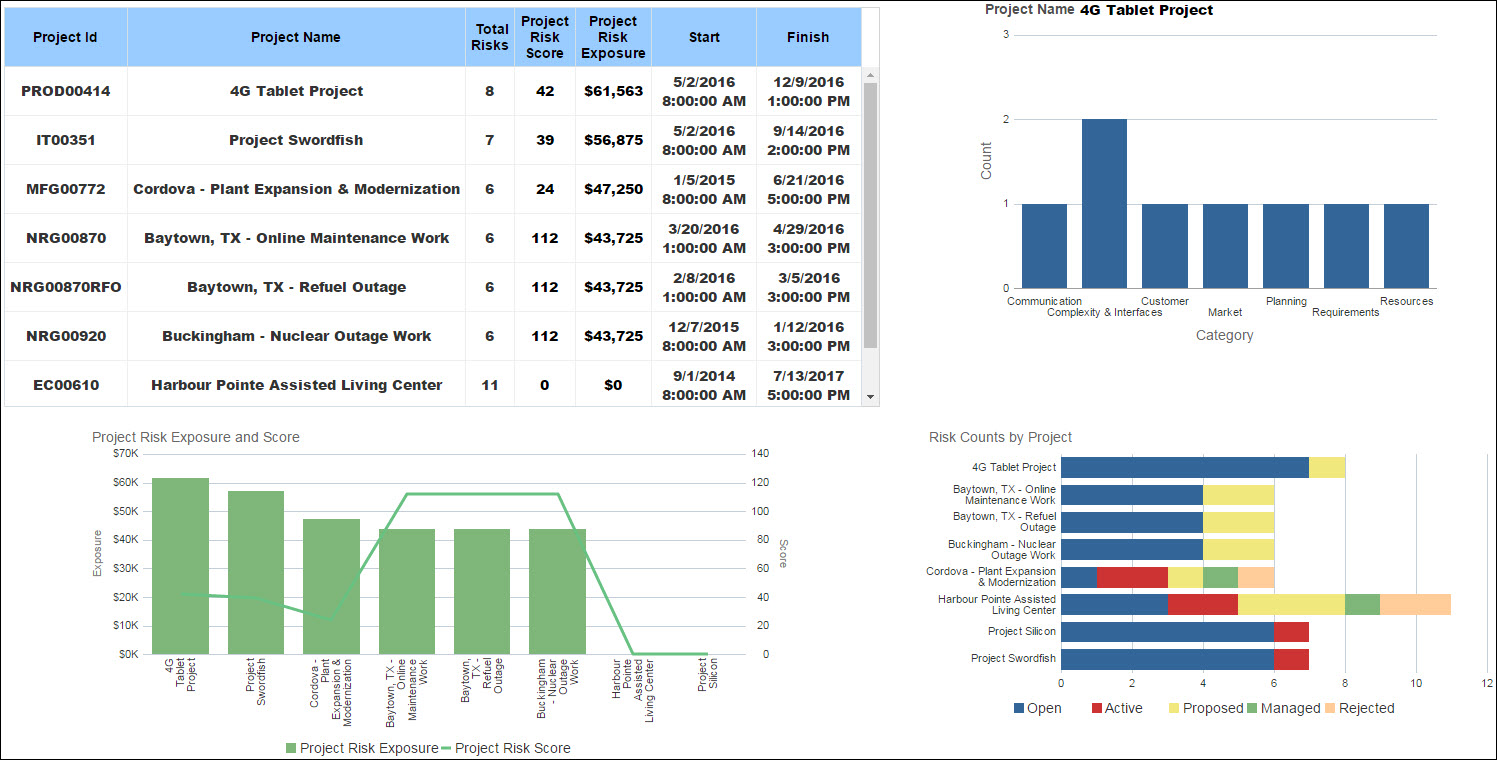
Task: Sort by the Project Risk Score header
Action: pyautogui.click(x=545, y=37)
